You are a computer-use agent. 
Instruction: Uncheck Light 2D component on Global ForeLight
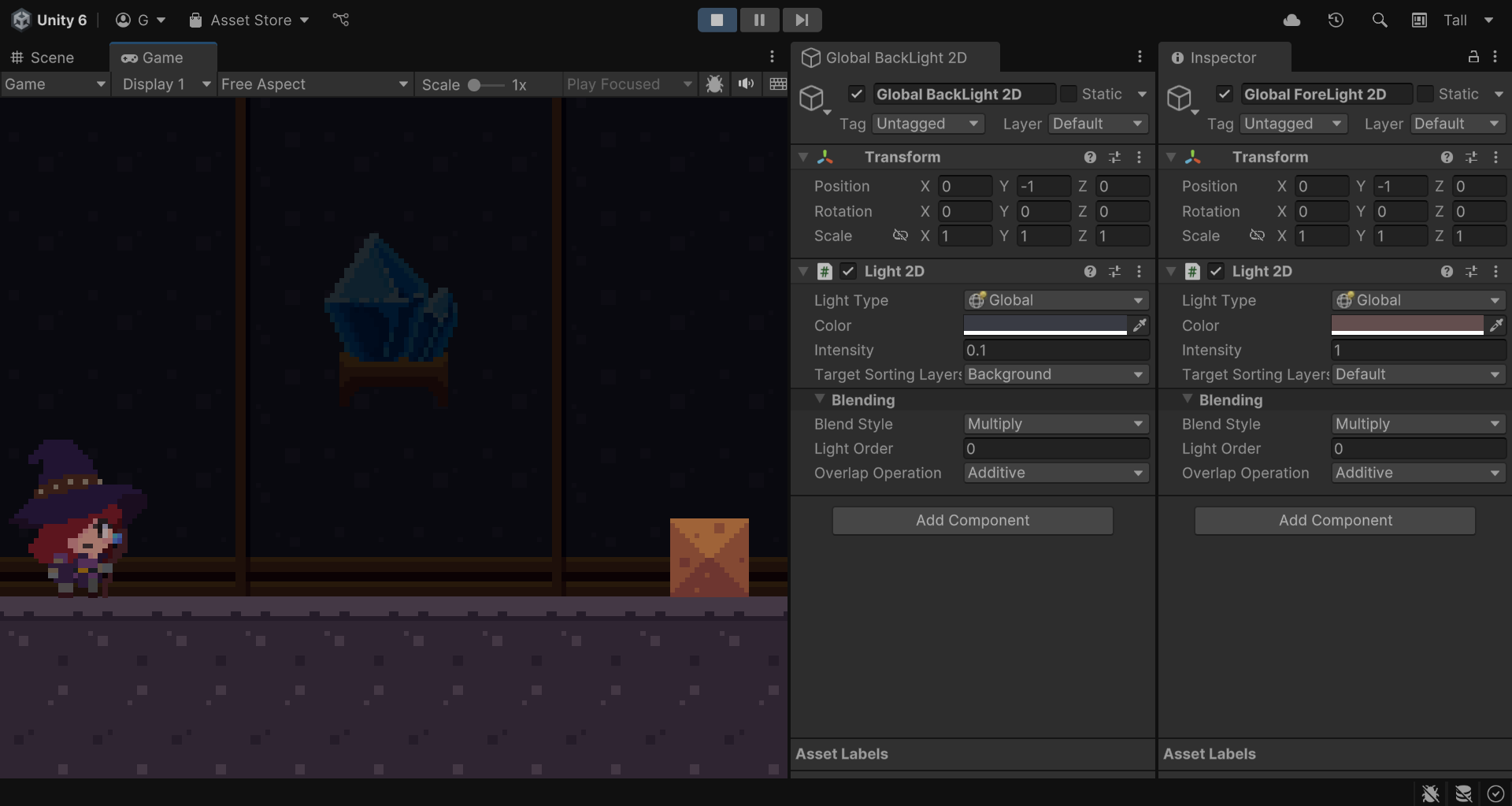1216,272
